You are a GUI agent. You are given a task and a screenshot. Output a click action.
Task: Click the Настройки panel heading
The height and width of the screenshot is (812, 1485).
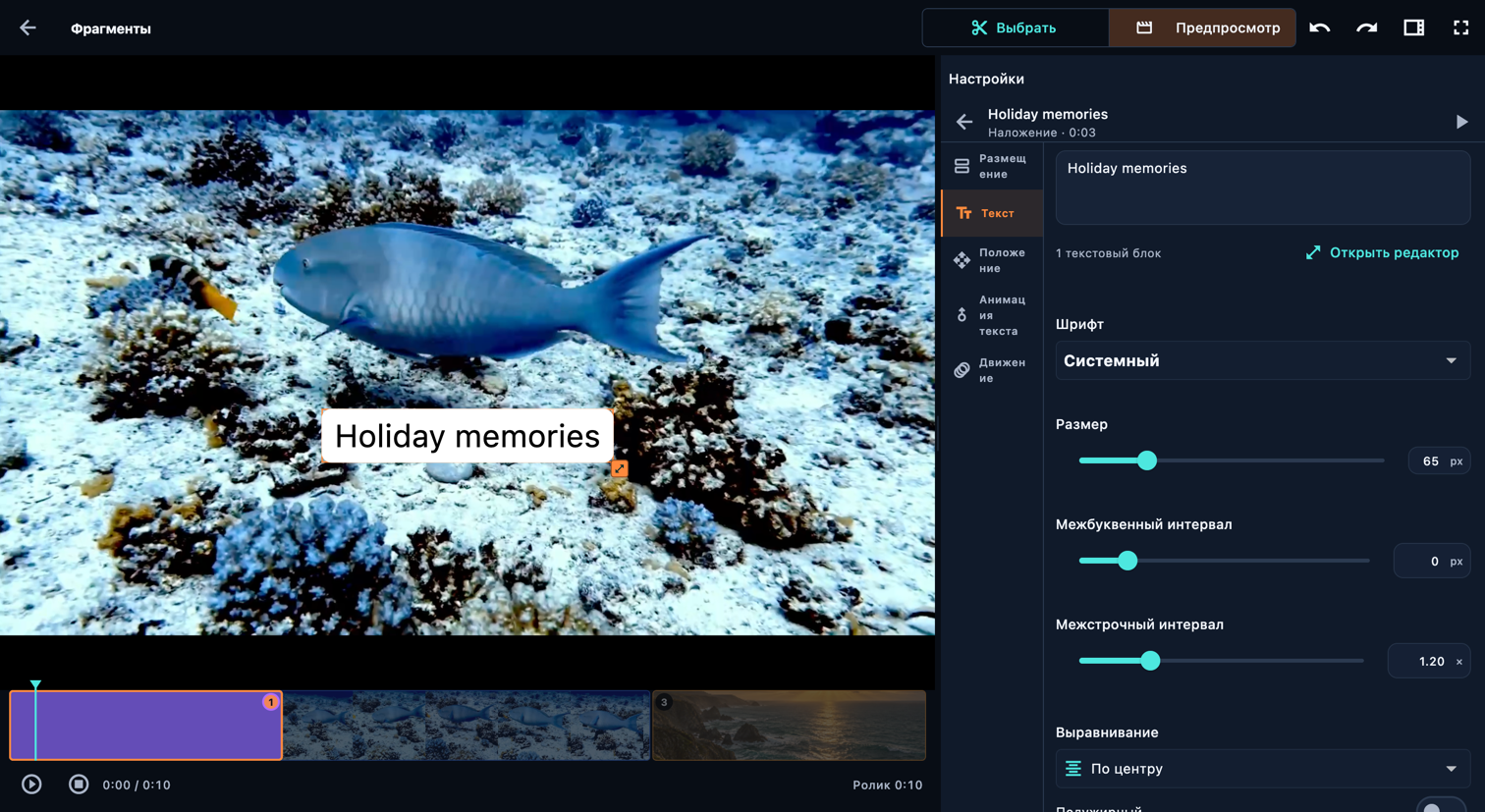986,79
